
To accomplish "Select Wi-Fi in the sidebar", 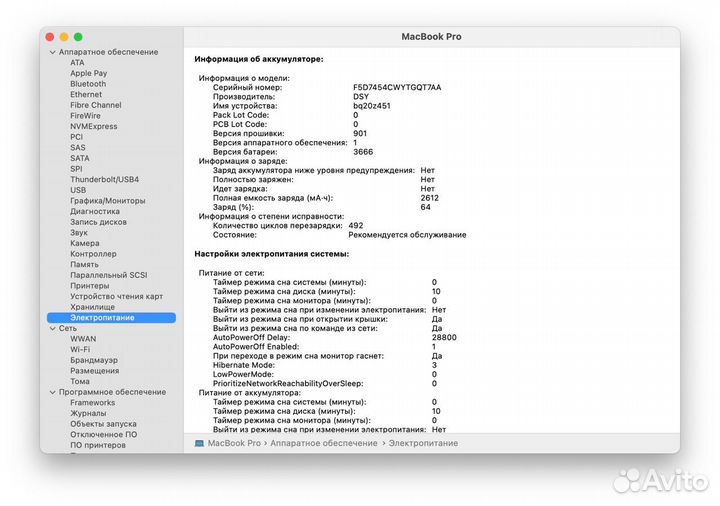I will (x=80, y=349).
